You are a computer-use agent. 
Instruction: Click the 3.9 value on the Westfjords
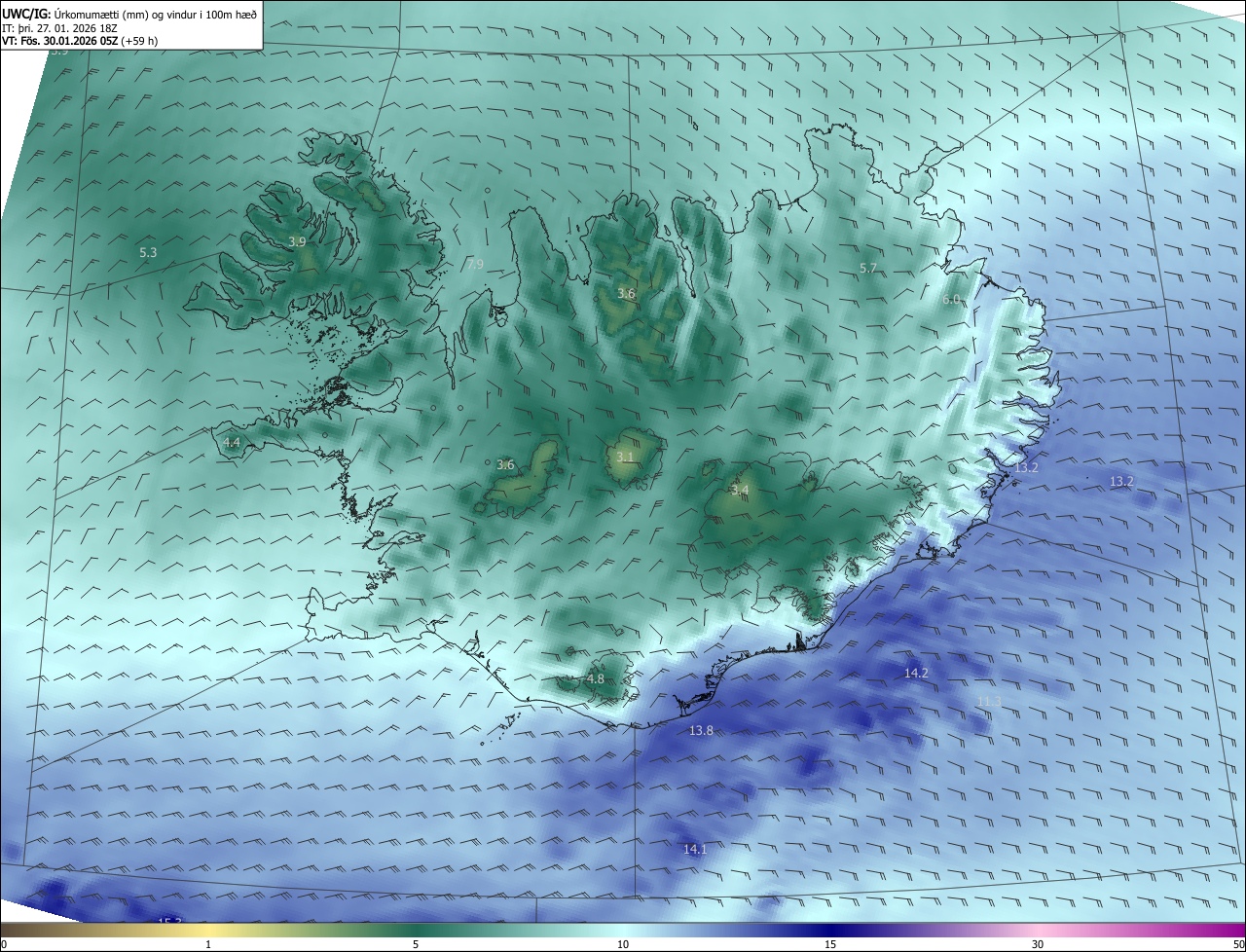click(297, 241)
